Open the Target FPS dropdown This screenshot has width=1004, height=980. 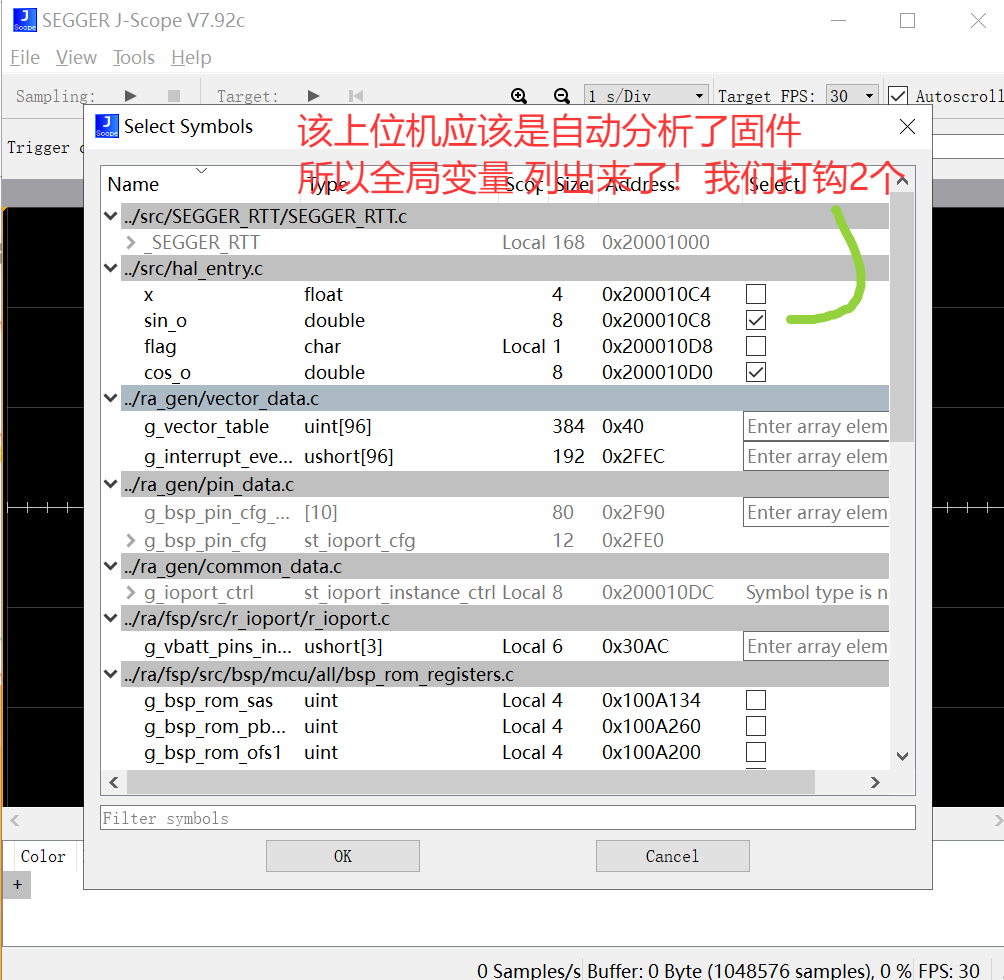[x=852, y=96]
